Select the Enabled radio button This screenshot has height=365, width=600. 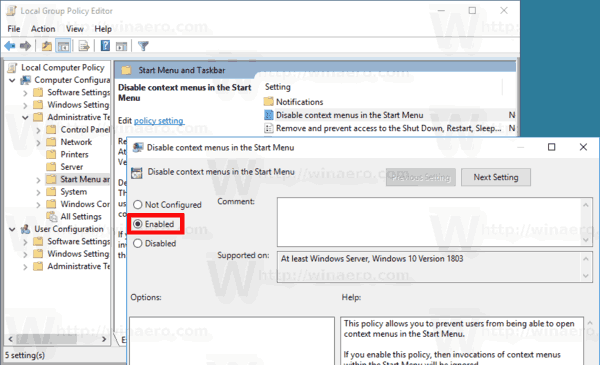pyautogui.click(x=138, y=224)
